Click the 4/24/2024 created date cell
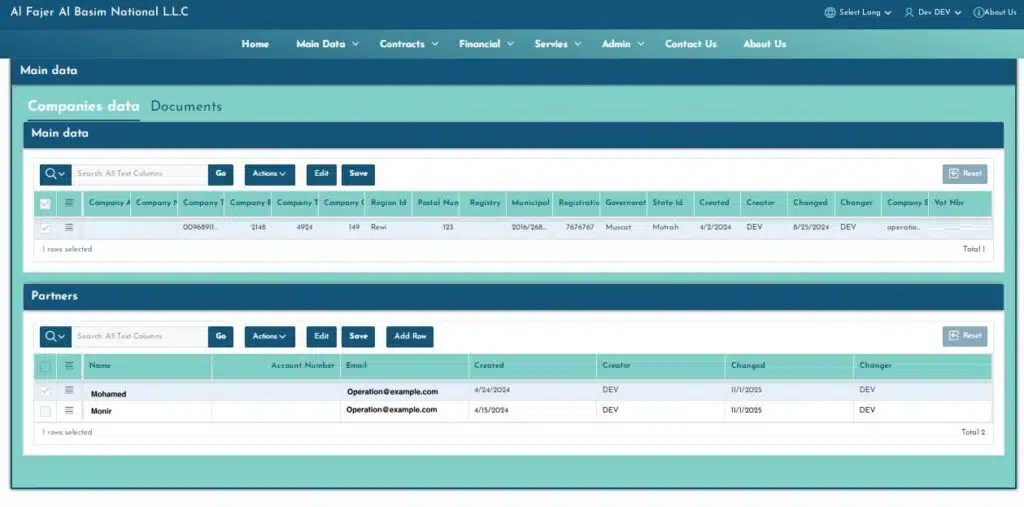Screen dimensions: 1024x507 coord(532,391)
